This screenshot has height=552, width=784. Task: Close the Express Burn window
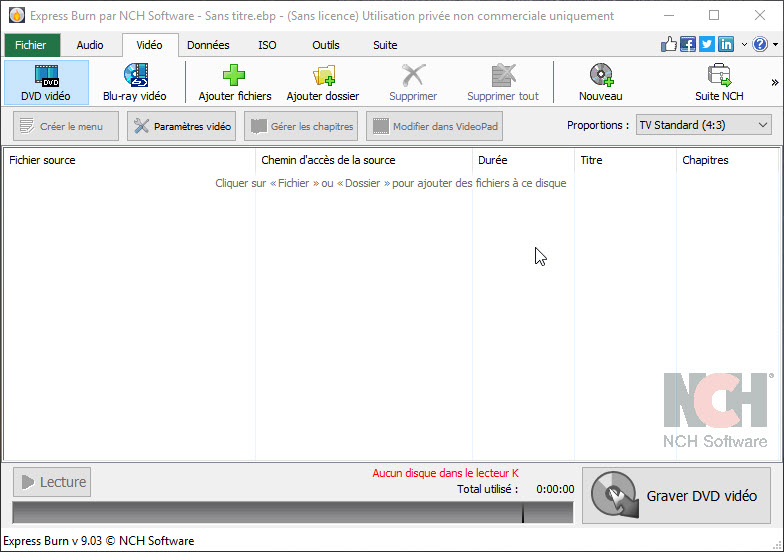[760, 16]
